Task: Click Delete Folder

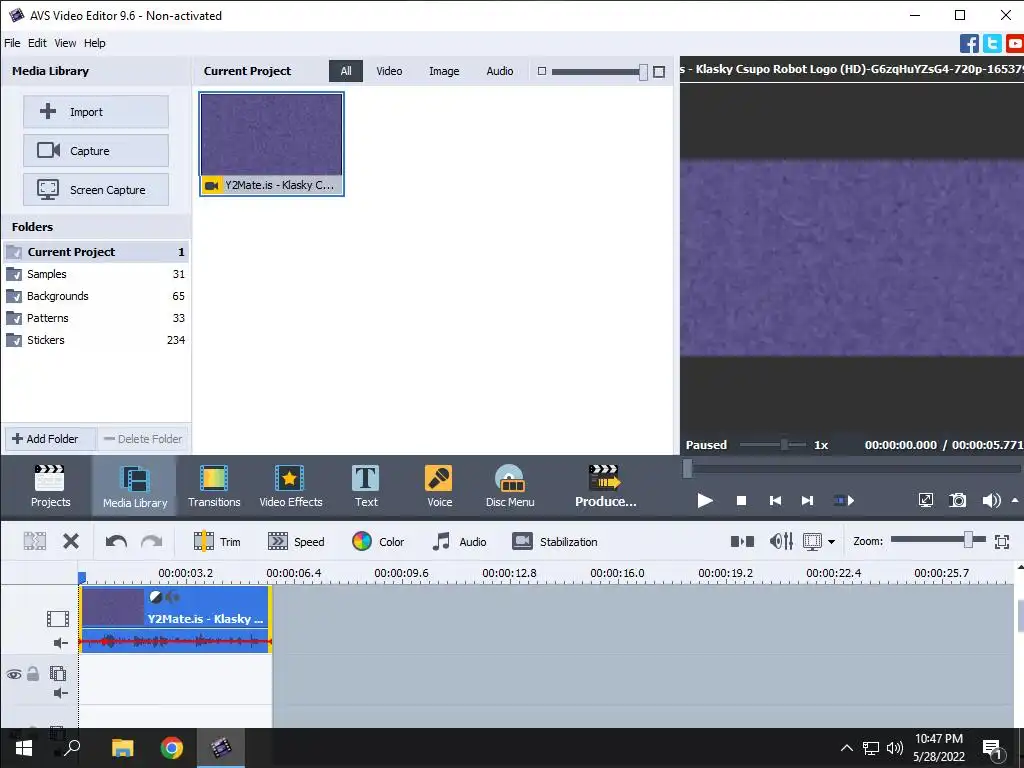Action: click(x=143, y=439)
